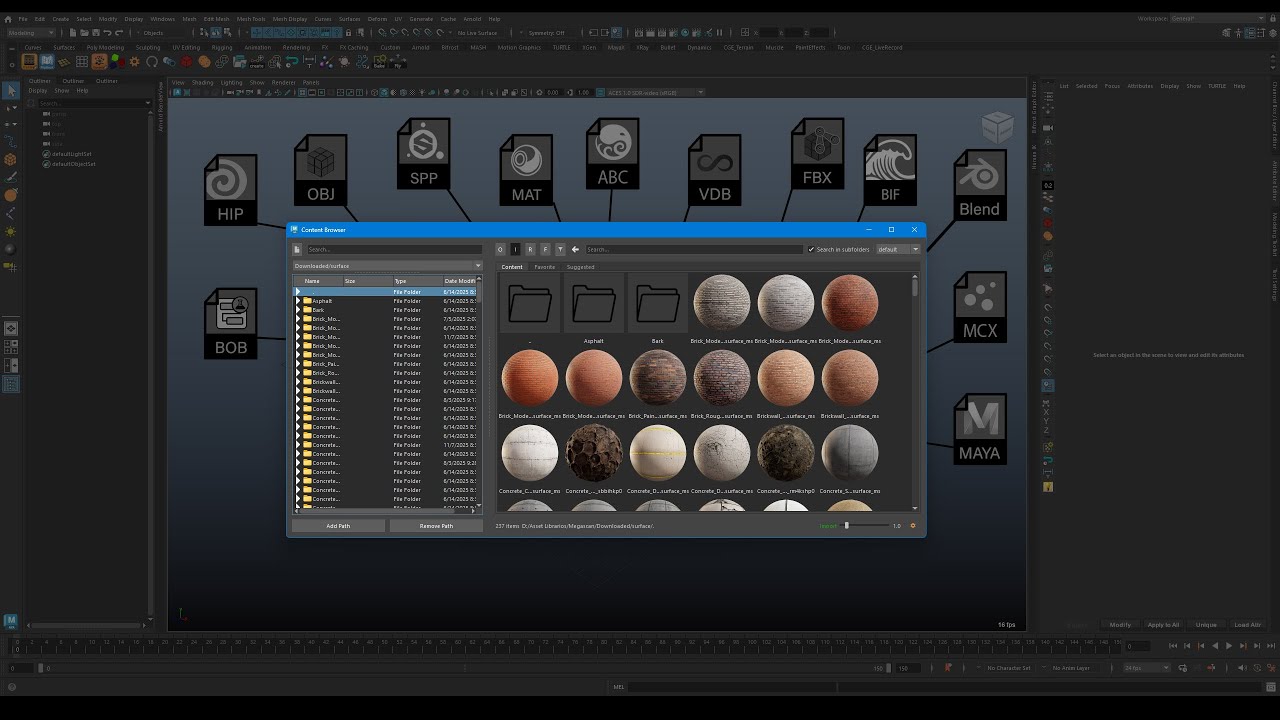Sort by the Type column header

tap(417, 281)
